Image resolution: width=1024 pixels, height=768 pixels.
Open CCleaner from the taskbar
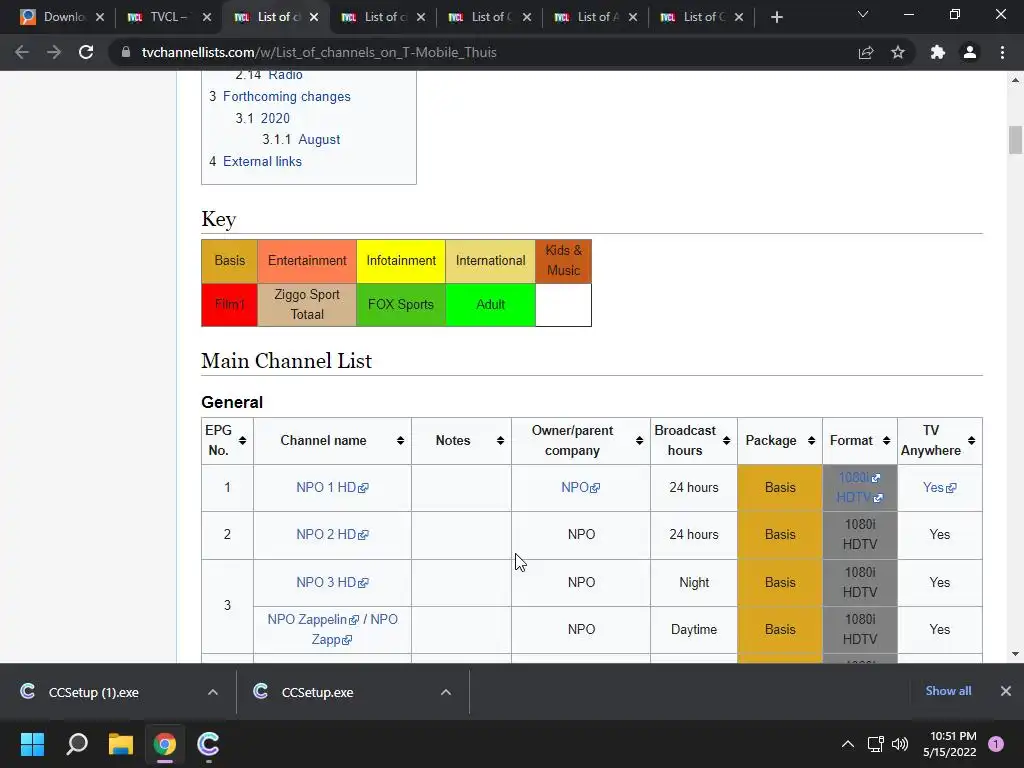coord(208,744)
